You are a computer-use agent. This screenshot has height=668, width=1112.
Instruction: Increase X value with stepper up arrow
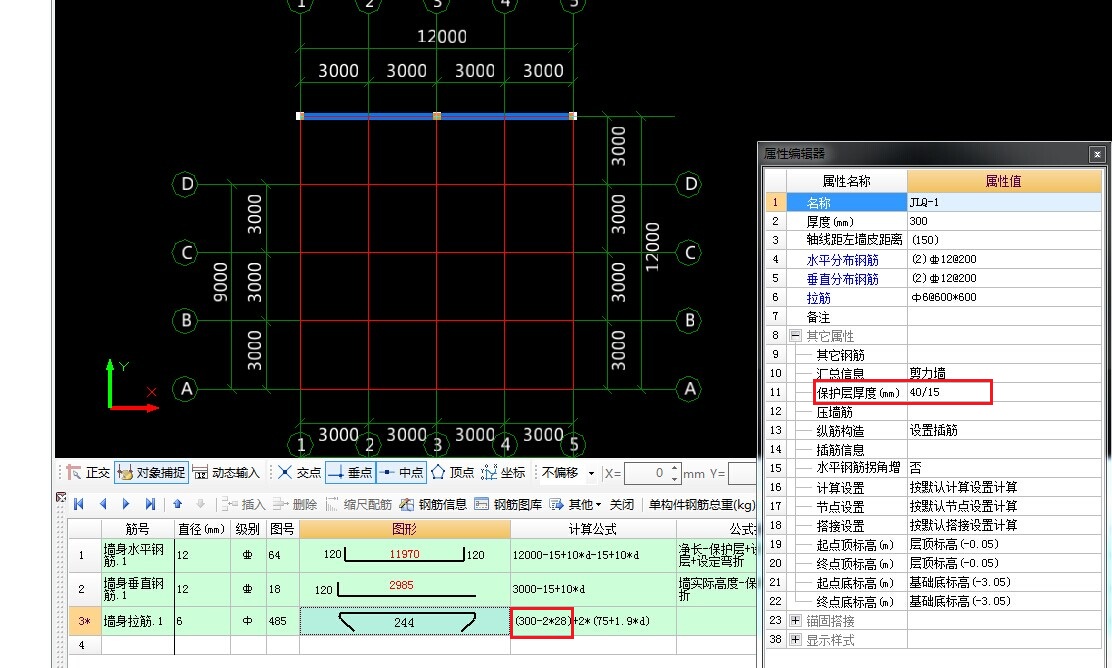674,468
